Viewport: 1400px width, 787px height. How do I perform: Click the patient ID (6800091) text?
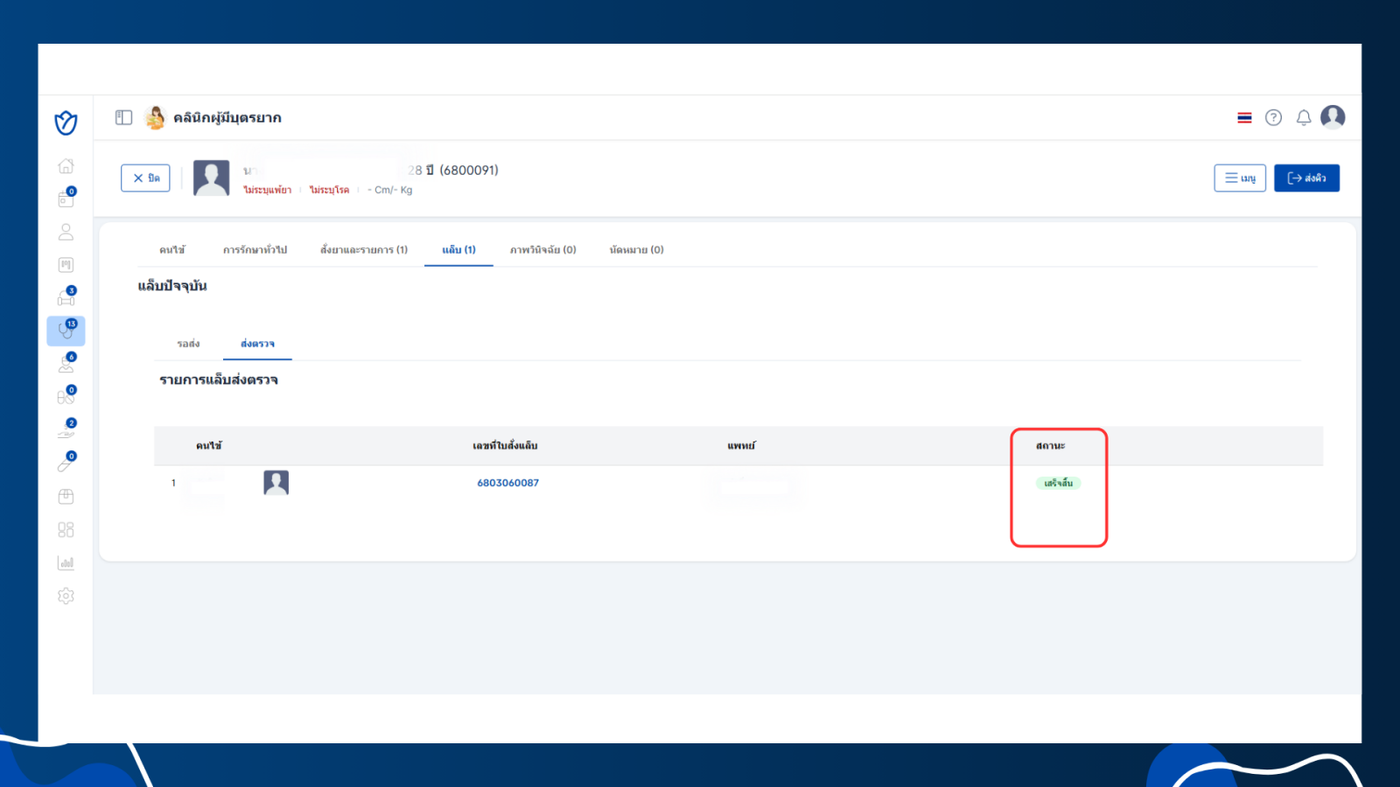pos(469,170)
